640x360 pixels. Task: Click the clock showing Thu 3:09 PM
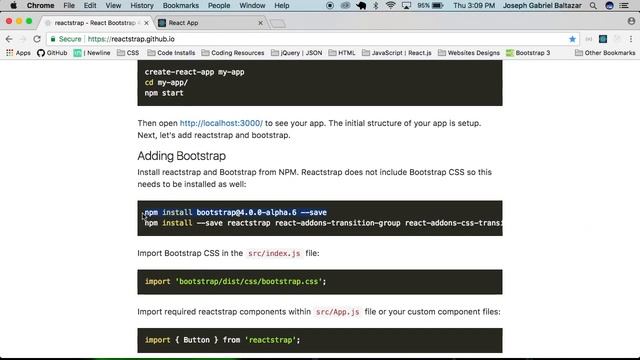[x=474, y=5]
